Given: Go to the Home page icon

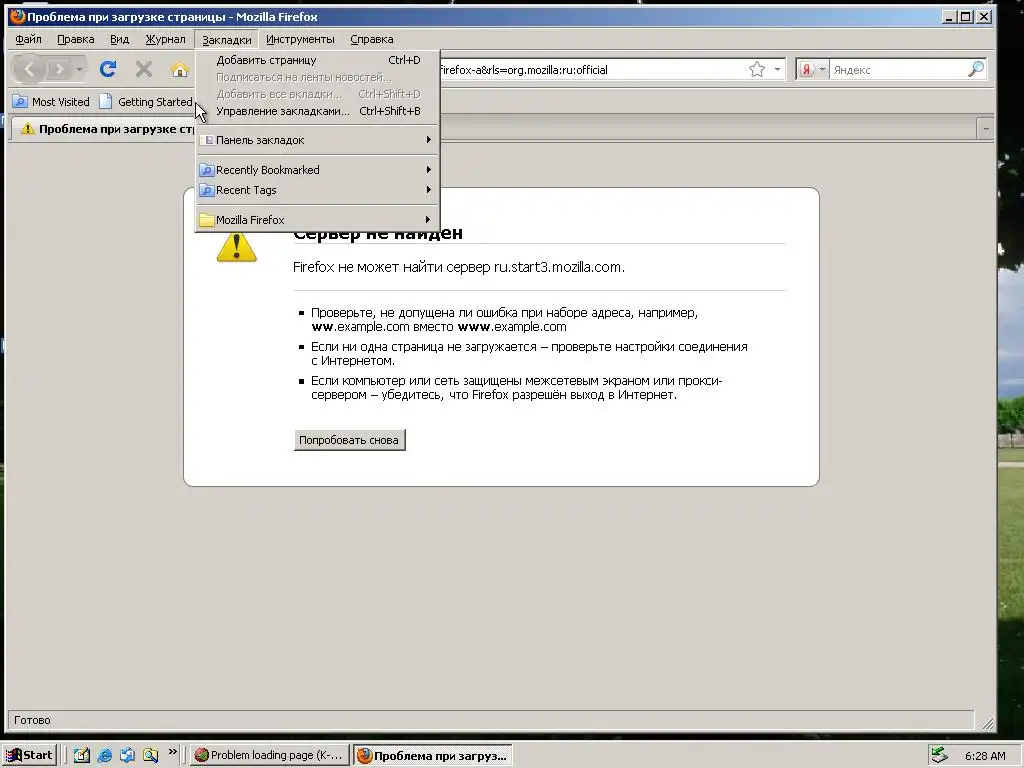Looking at the screenshot, I should 180,69.
